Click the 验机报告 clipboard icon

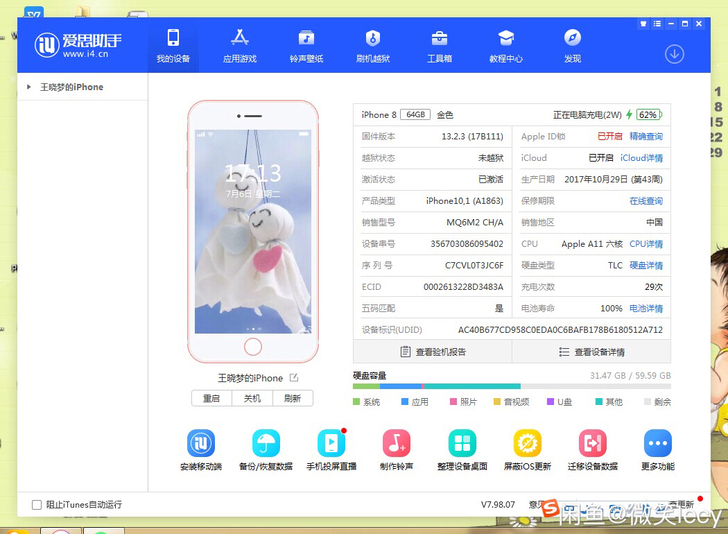point(405,352)
